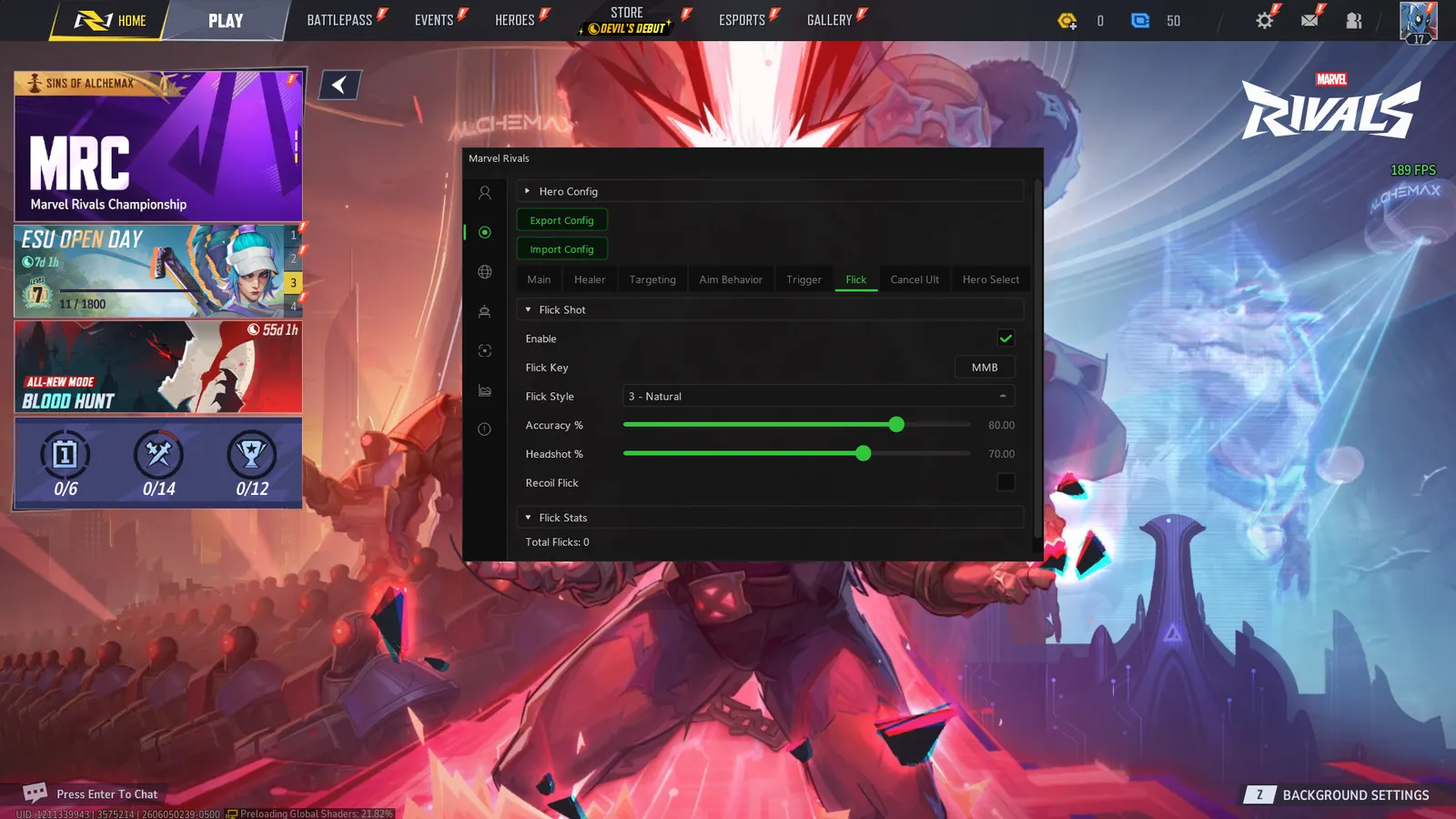The height and width of the screenshot is (819, 1456).
Task: Click the MMB Flick Key binding button
Action: (985, 368)
